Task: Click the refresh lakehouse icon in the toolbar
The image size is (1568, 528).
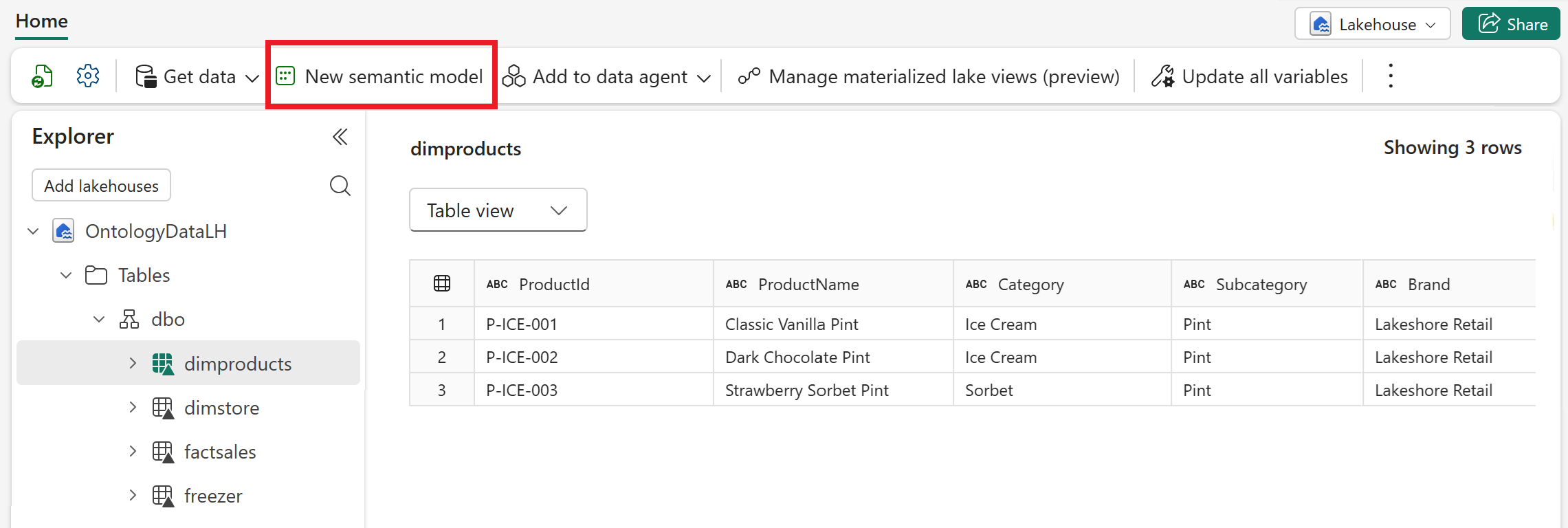Action: (x=43, y=76)
